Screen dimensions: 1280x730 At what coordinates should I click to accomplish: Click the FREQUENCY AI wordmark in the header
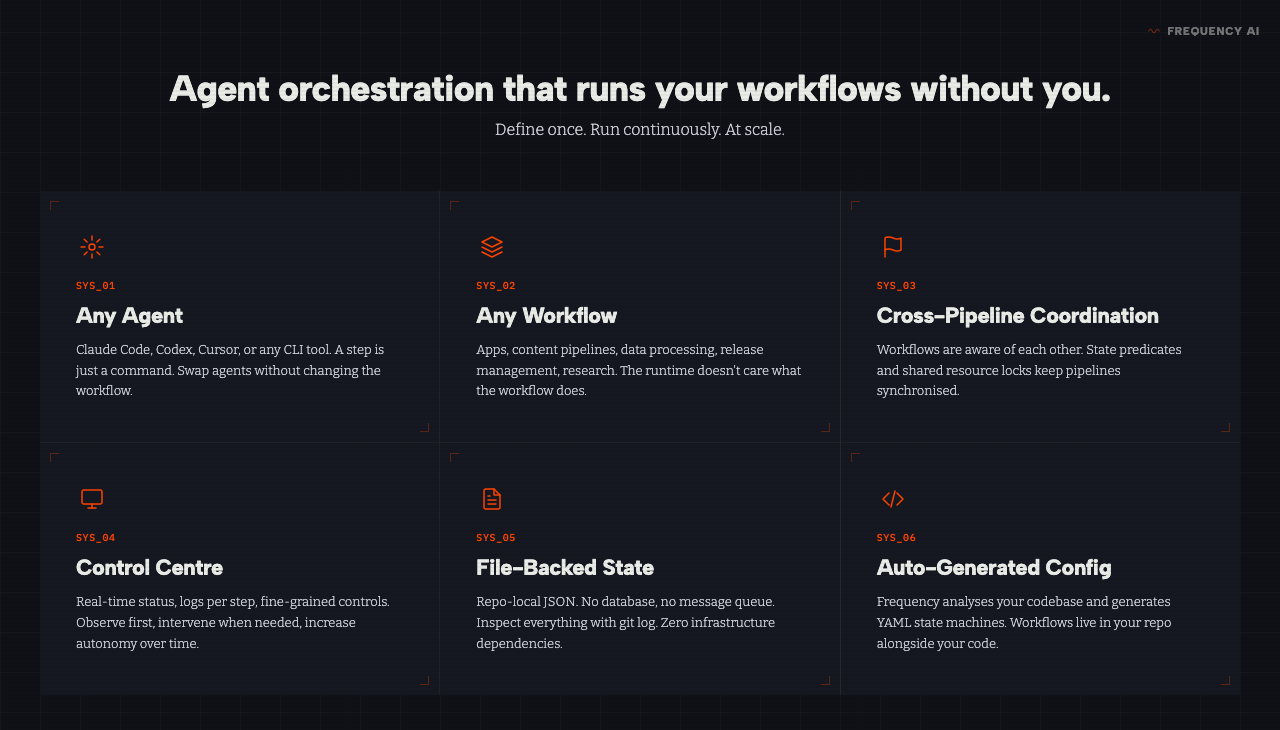pyautogui.click(x=1213, y=30)
